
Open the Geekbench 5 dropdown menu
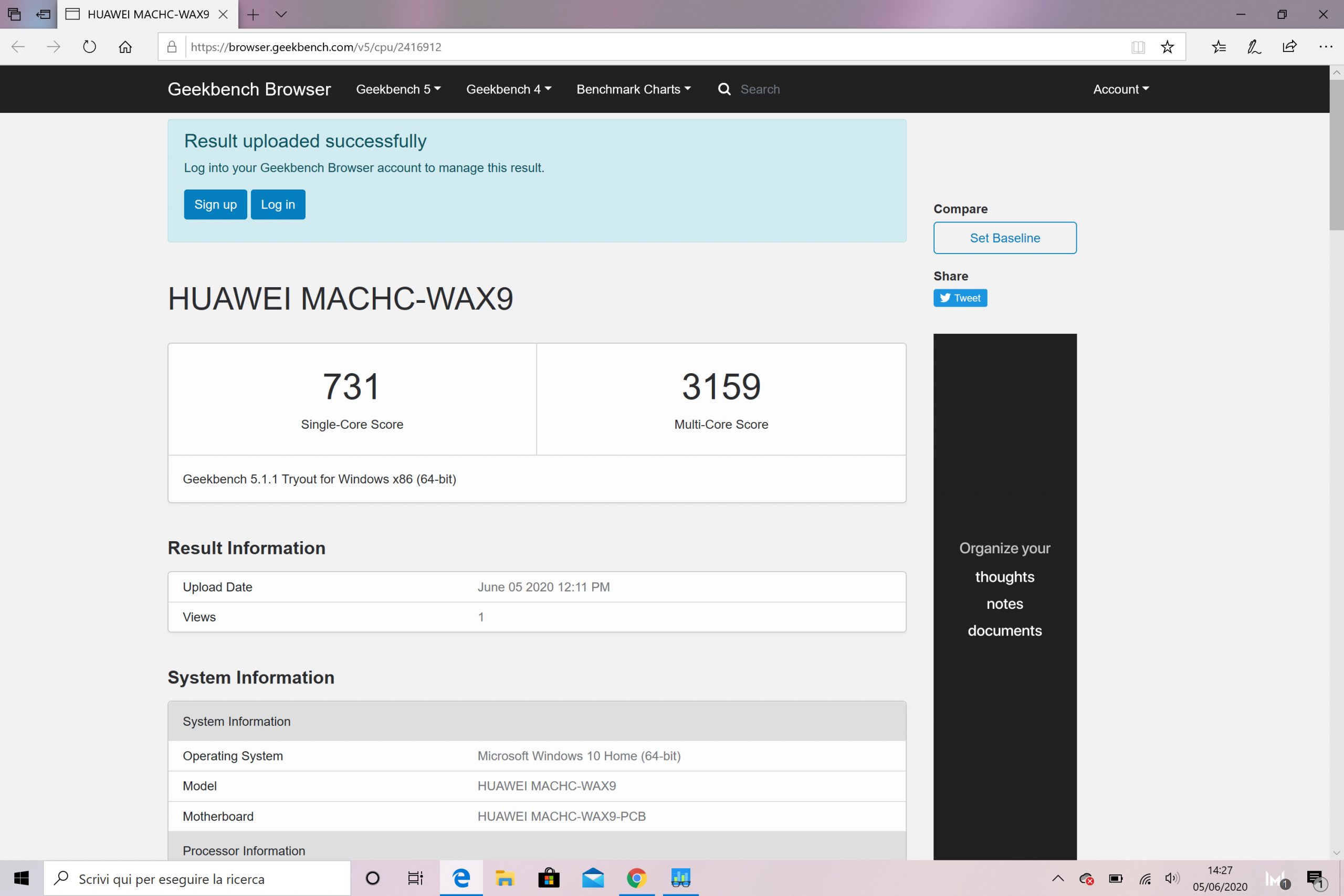click(x=398, y=89)
